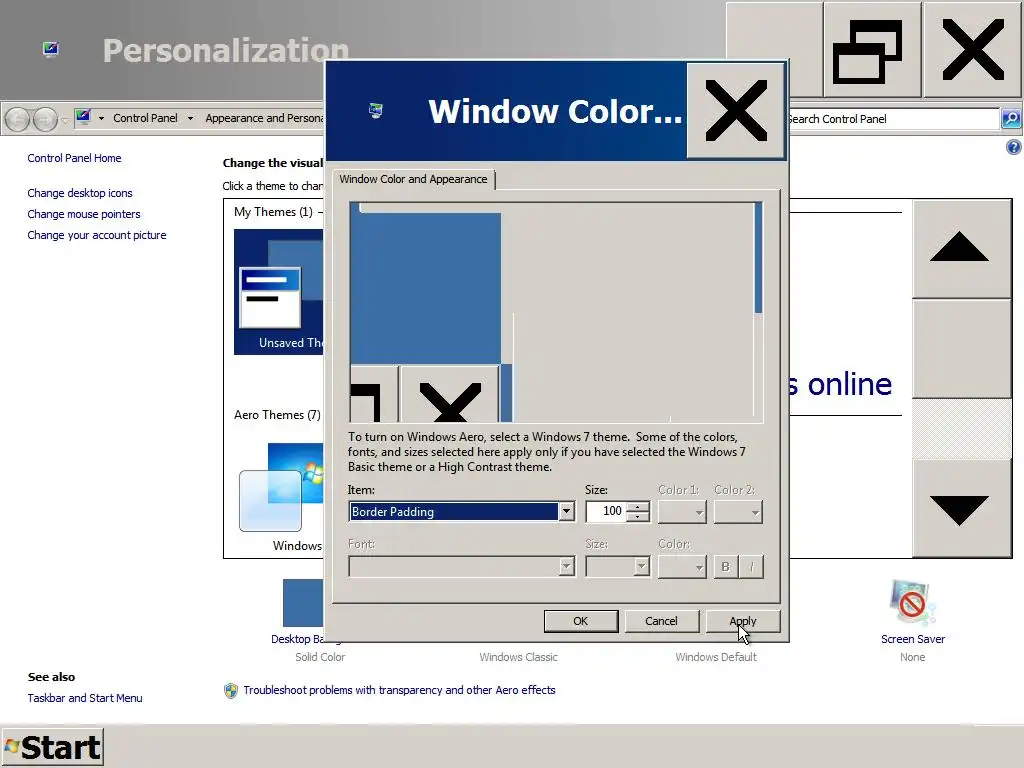The height and width of the screenshot is (768, 1024).
Task: Click the theme list scroll down arrow
Action: 961,509
